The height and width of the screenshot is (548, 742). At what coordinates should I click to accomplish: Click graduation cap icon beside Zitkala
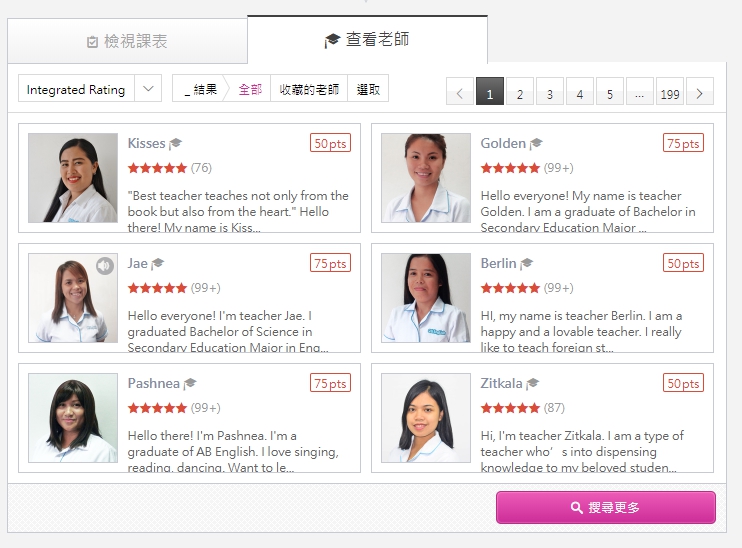coord(532,383)
